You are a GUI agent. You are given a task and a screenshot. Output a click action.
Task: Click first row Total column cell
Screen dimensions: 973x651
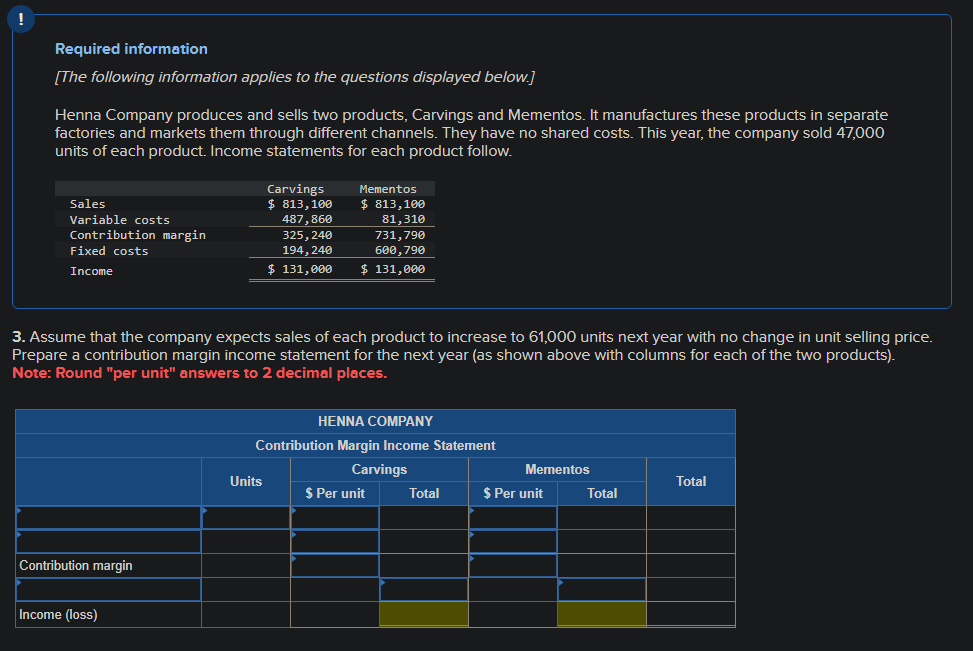coord(691,518)
